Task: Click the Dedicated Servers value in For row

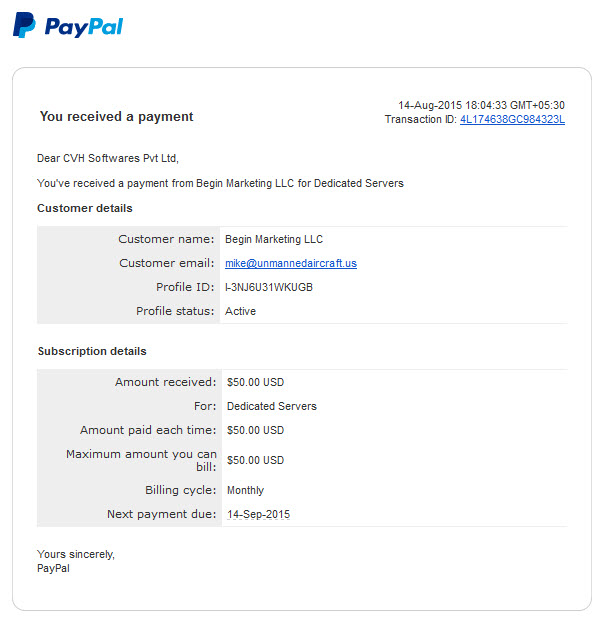Action: (x=272, y=406)
